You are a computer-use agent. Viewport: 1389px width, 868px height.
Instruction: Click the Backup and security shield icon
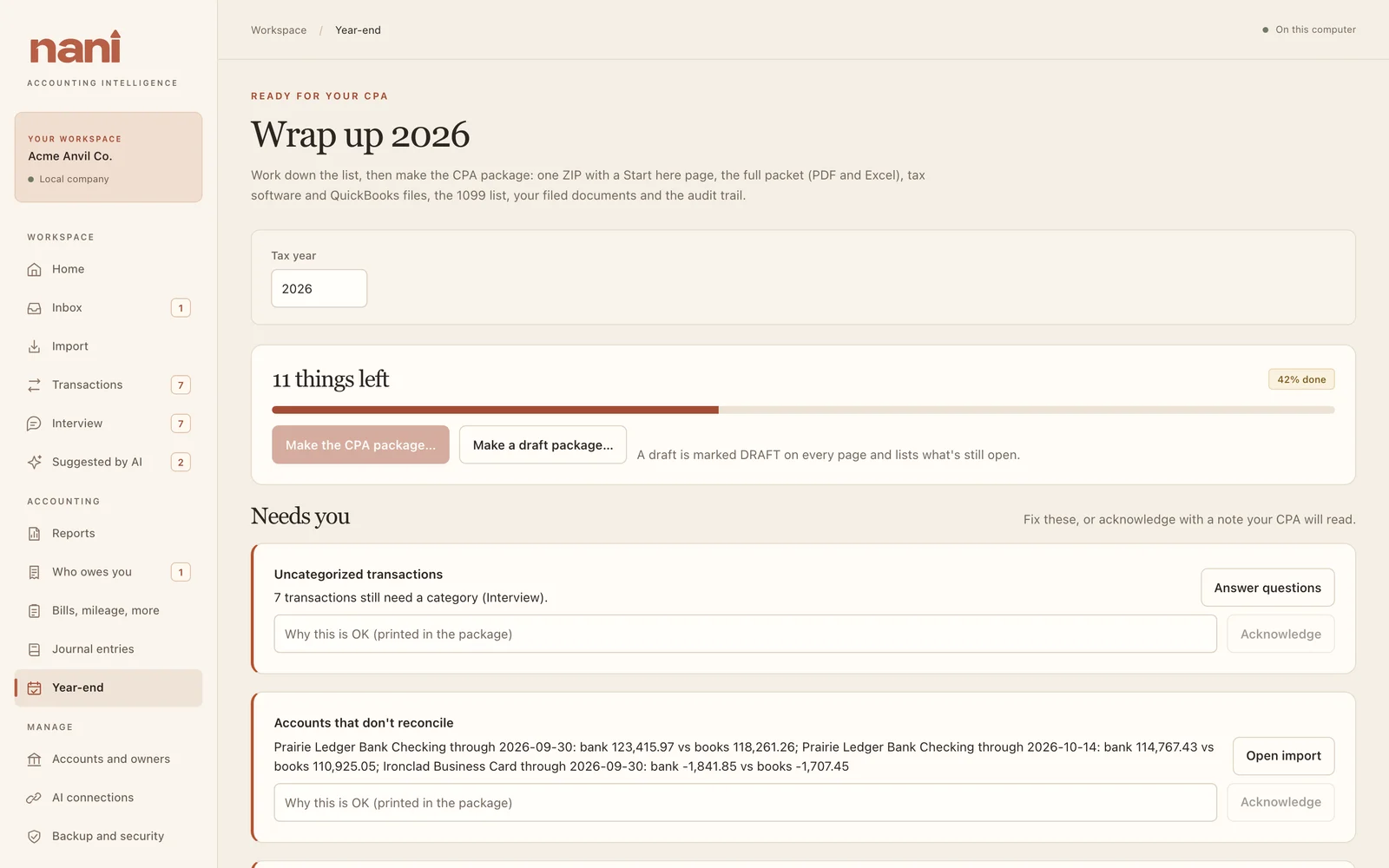(34, 836)
